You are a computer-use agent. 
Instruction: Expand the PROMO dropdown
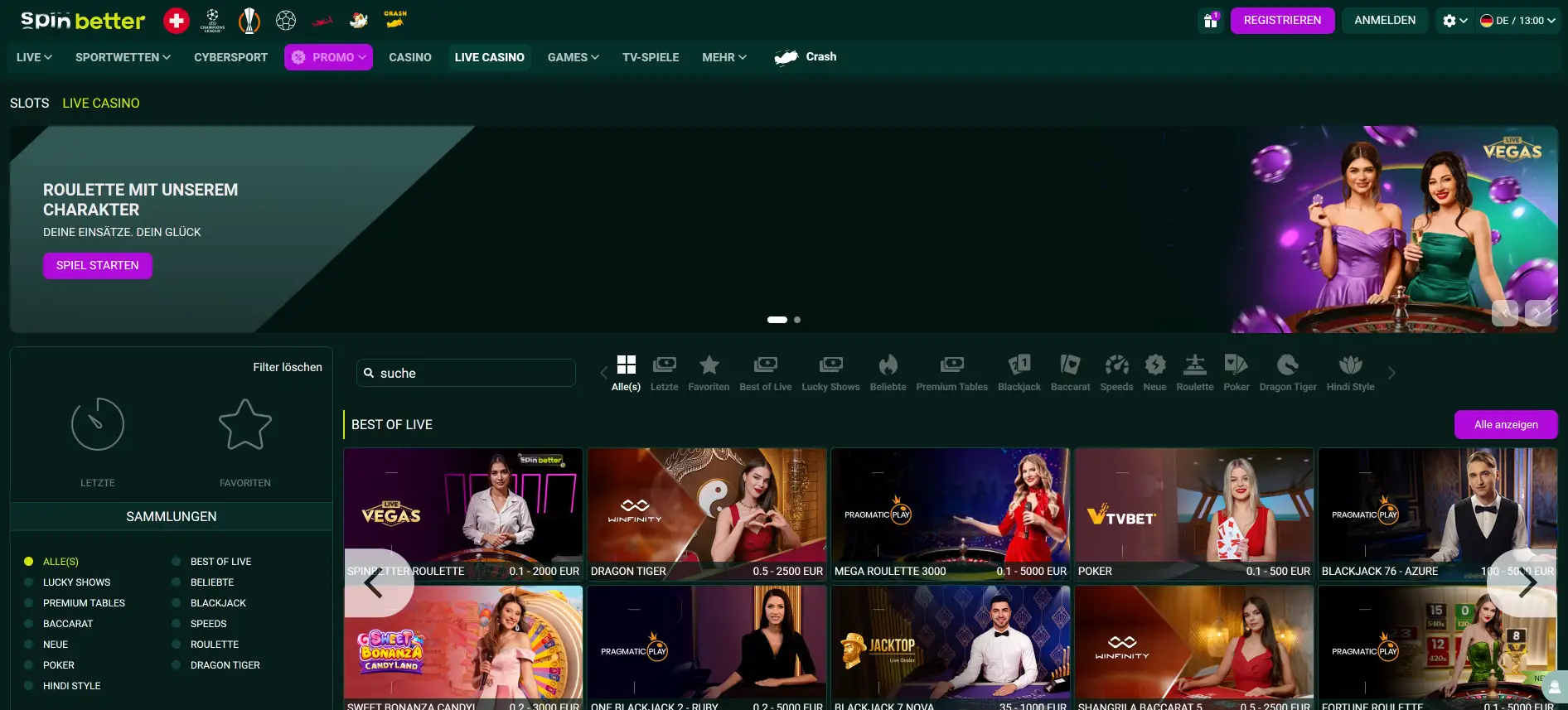pos(328,57)
